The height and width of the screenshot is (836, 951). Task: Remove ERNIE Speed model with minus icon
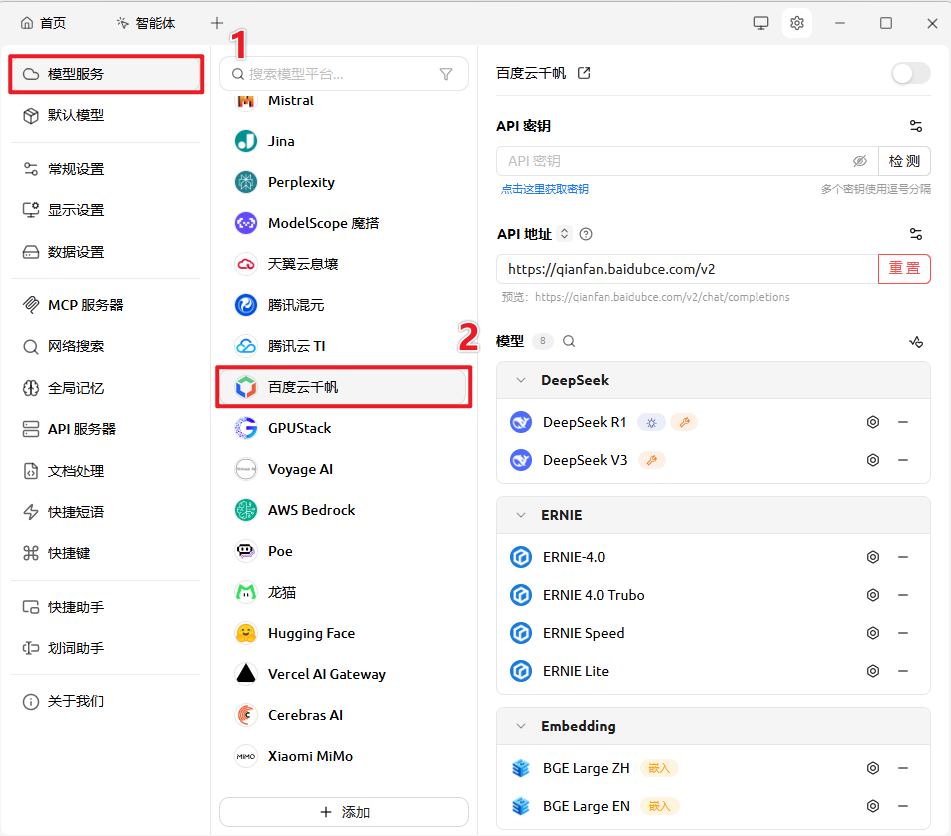[x=903, y=633]
